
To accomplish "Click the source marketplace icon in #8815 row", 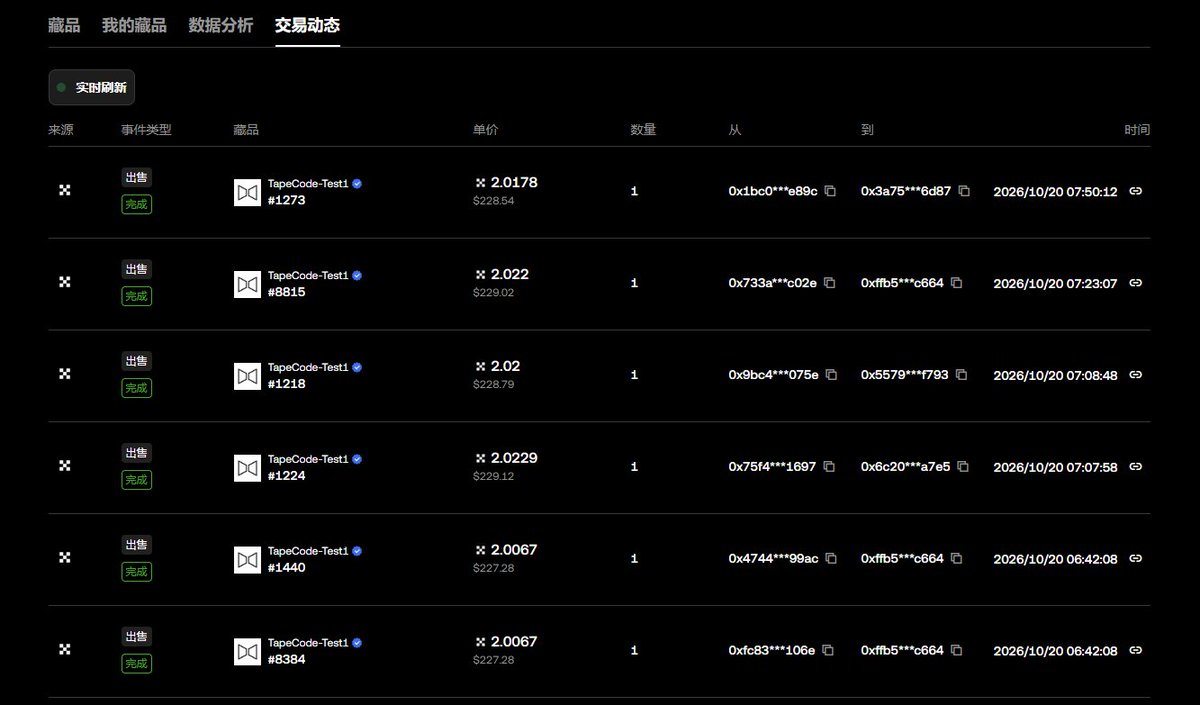I will coord(65,282).
